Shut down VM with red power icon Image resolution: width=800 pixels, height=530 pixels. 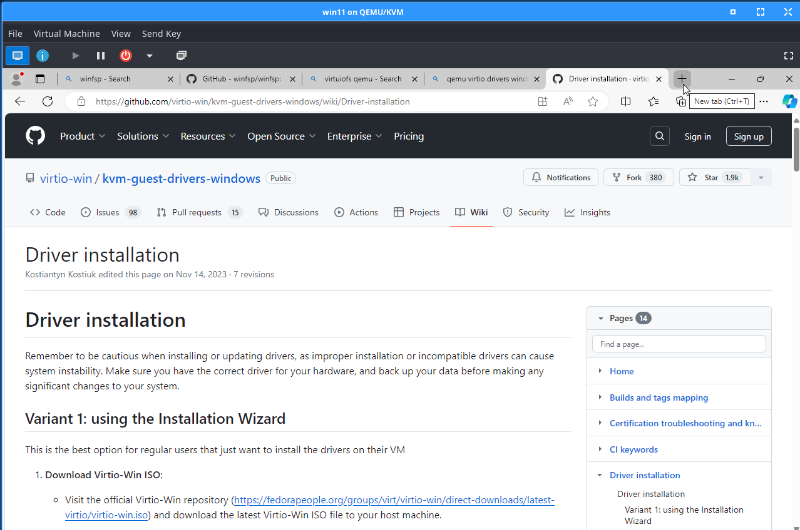[126, 56]
